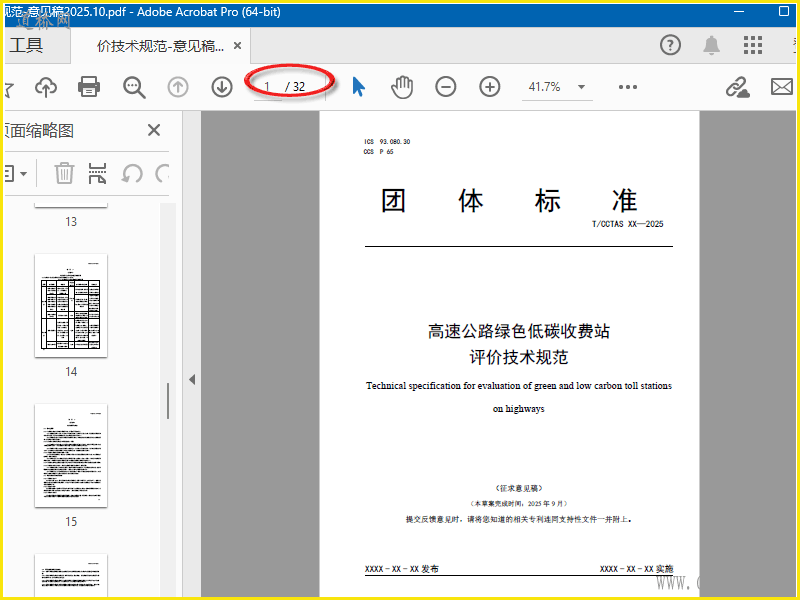Zoom in with plus button
800x600 pixels.
(489, 87)
